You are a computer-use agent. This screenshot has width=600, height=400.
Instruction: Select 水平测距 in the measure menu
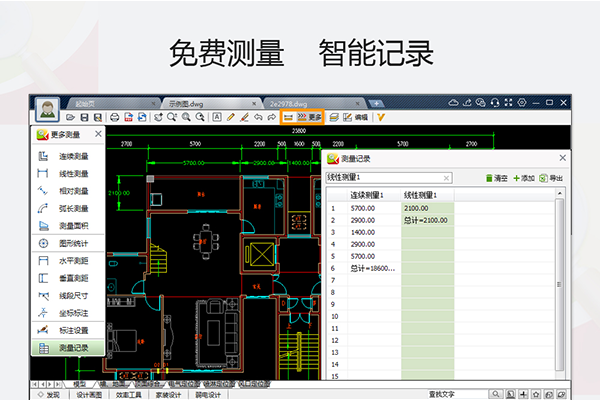[68, 261]
